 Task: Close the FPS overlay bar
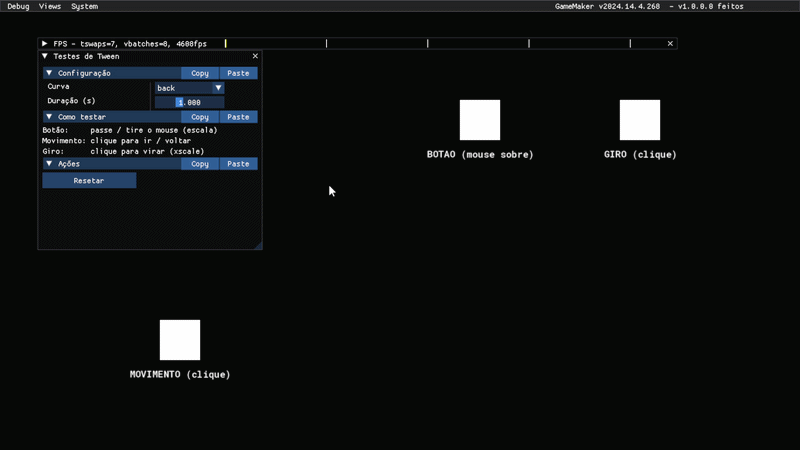670,44
